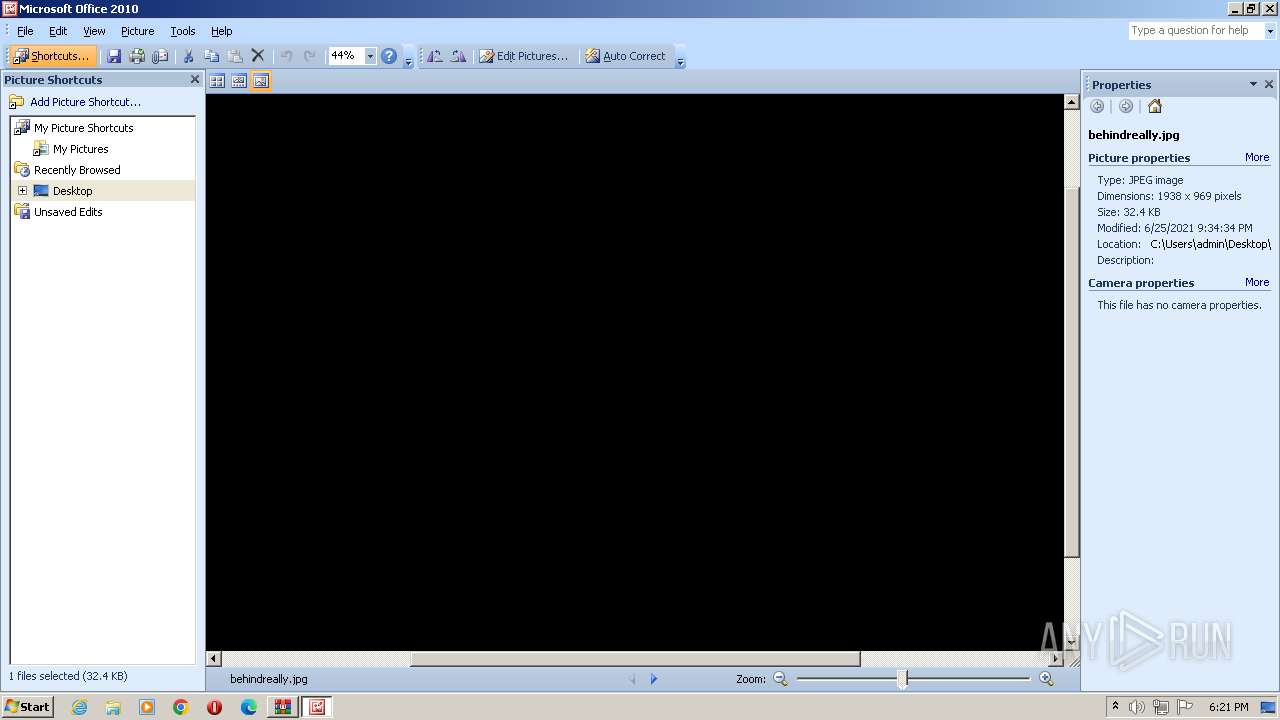This screenshot has width=1280, height=720.
Task: Click More link next to Picture properties
Action: coord(1257,158)
